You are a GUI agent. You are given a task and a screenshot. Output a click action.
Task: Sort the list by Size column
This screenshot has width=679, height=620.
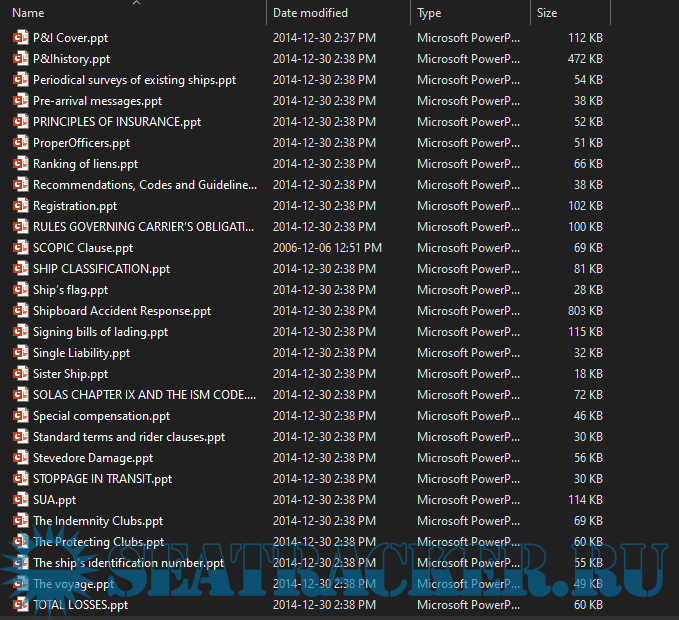547,13
